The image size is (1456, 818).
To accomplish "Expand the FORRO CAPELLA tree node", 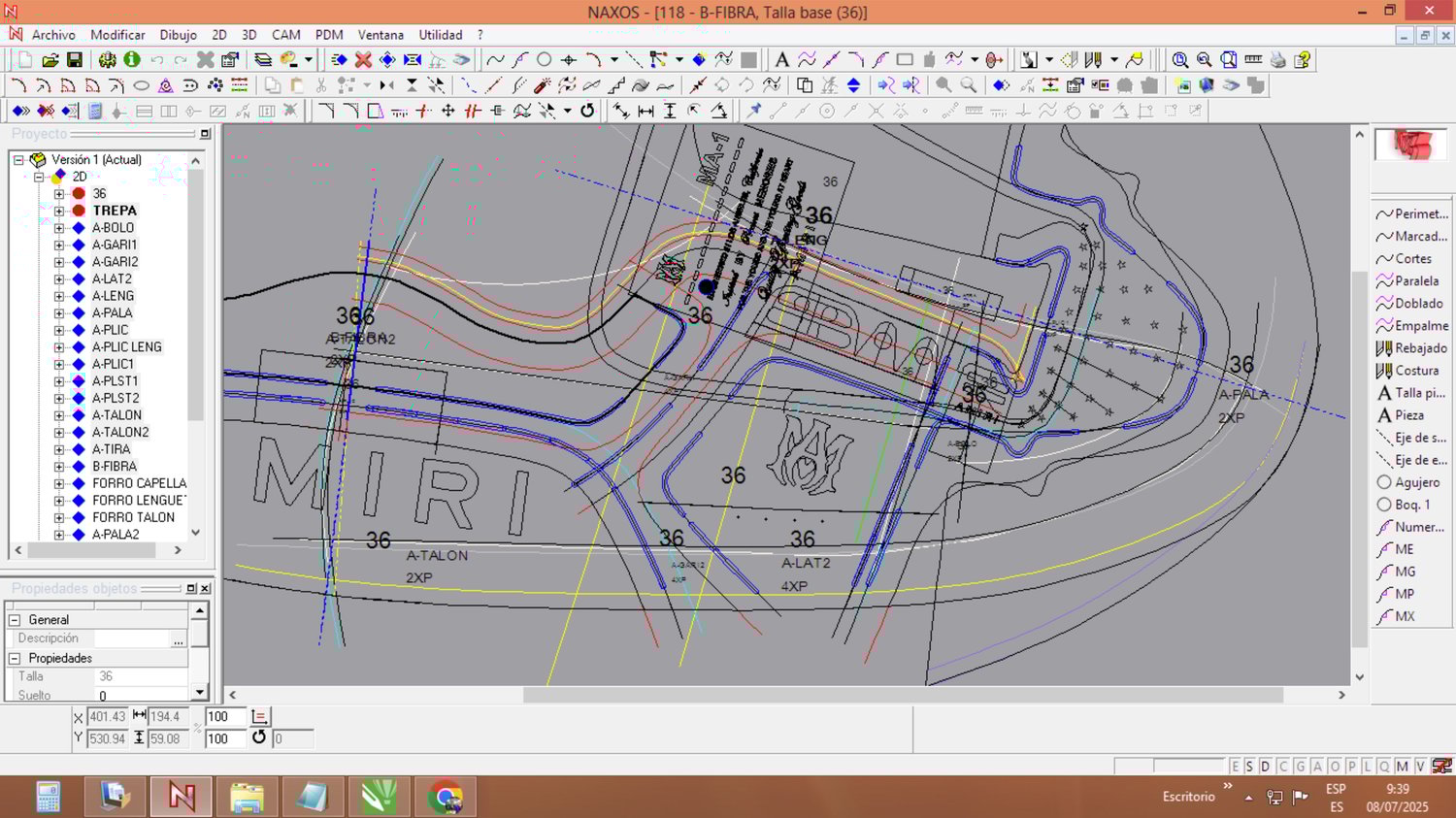I will pos(59,483).
